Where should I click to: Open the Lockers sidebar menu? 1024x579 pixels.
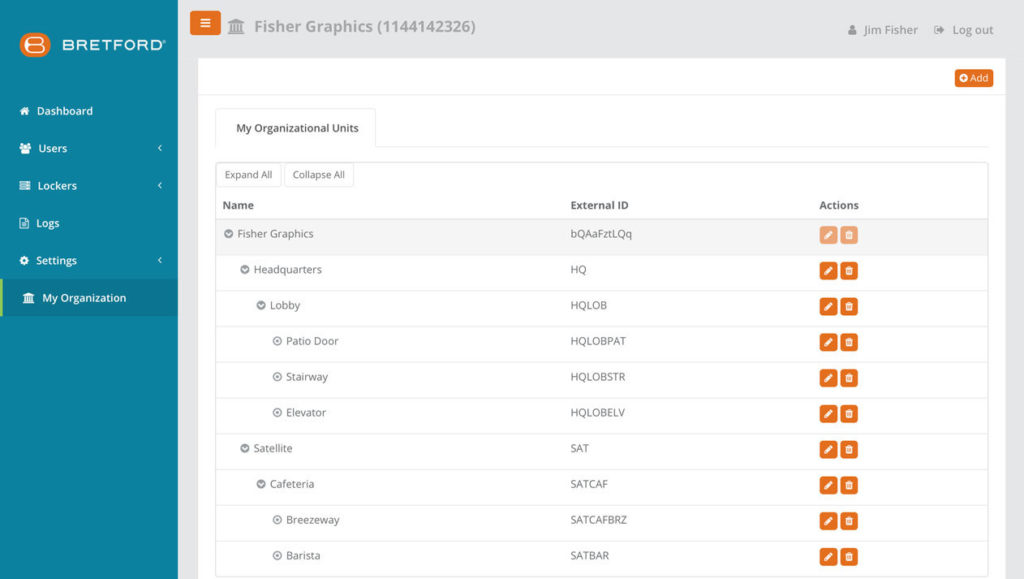coord(89,186)
